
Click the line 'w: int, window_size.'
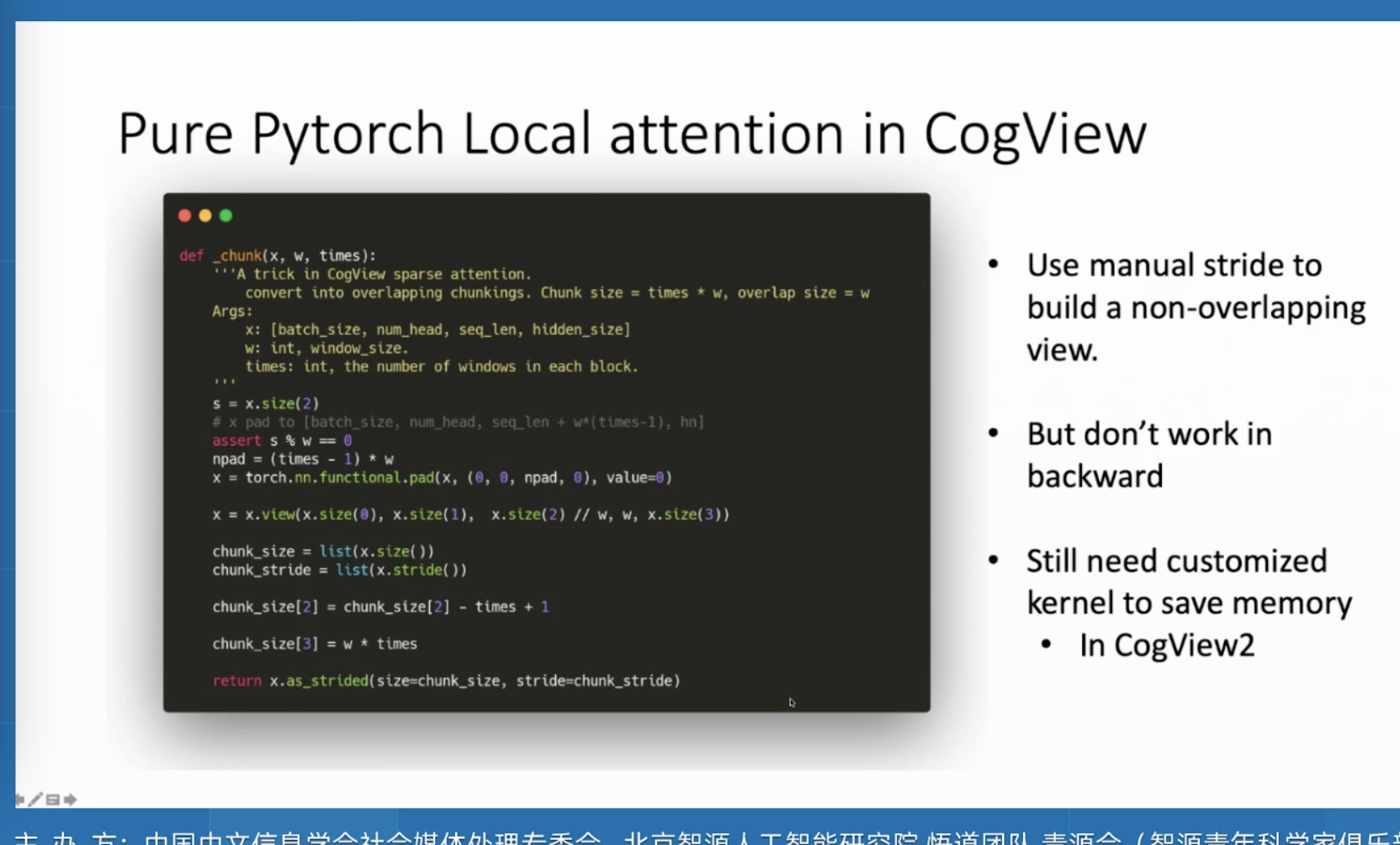pos(326,348)
